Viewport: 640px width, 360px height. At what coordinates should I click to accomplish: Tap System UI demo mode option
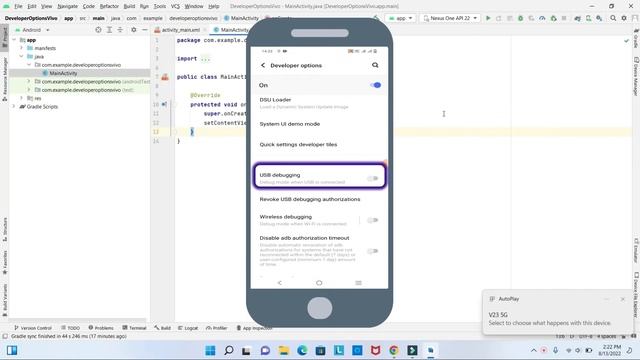pos(290,124)
